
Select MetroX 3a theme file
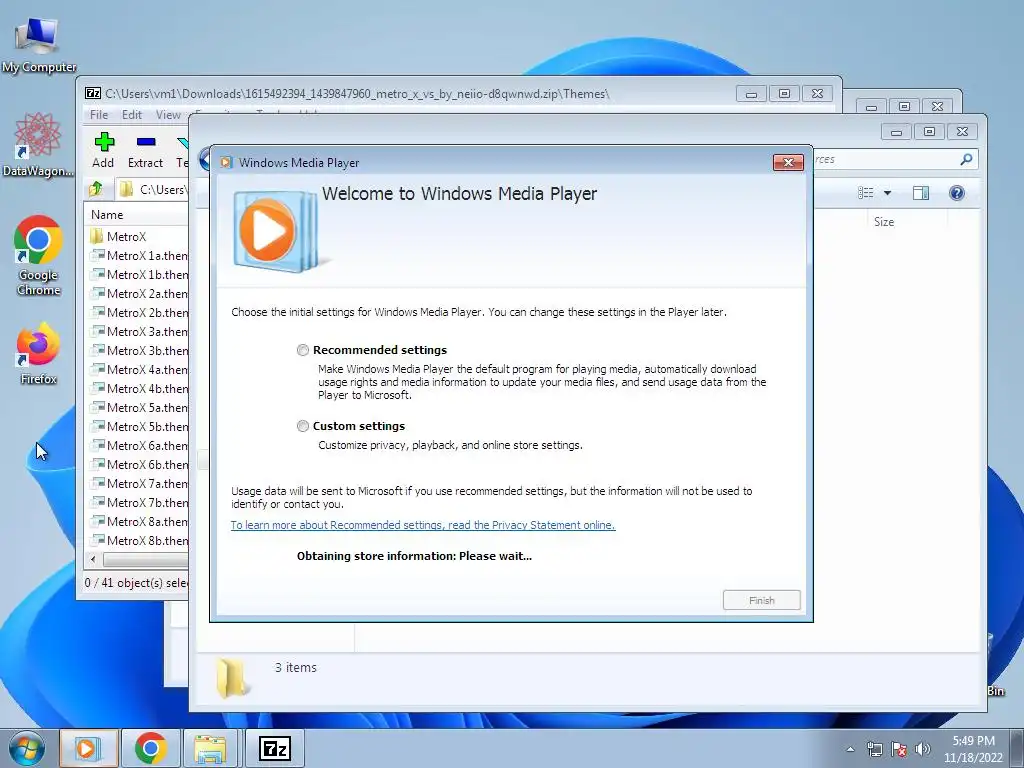coord(139,331)
